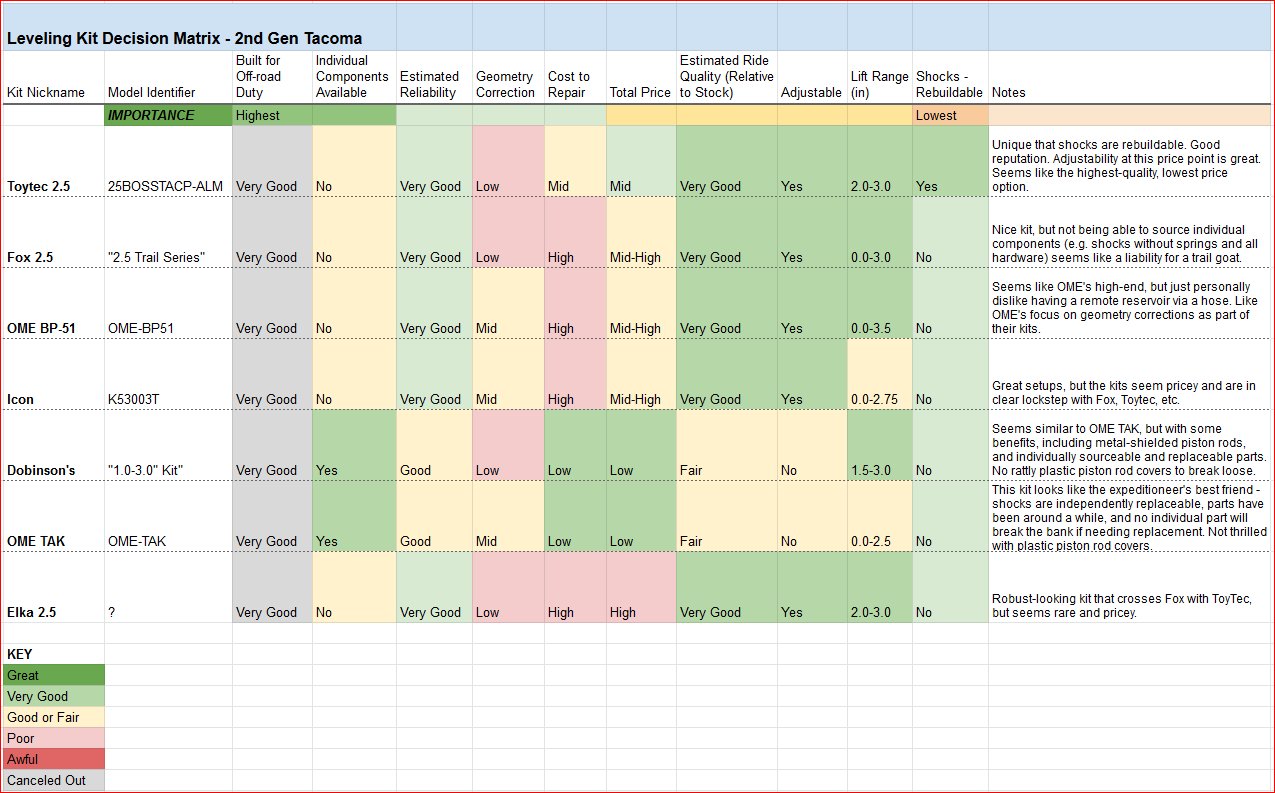
Task: Click the Icon kit nickname cell
Action: point(54,374)
